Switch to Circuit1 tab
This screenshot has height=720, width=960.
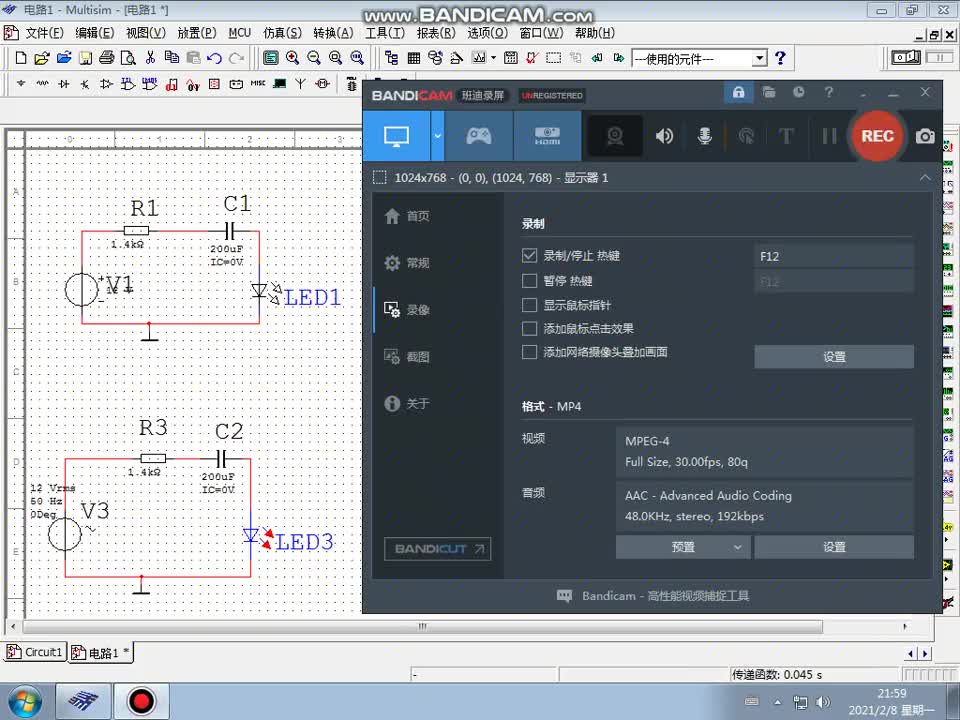(x=35, y=652)
